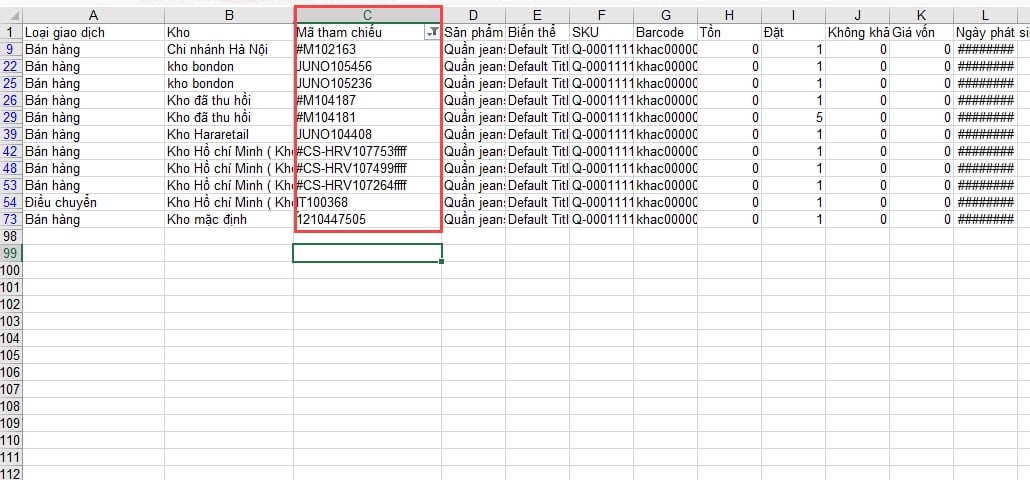This screenshot has width=1030, height=480.
Task: Click row header 99
Action: [10, 253]
